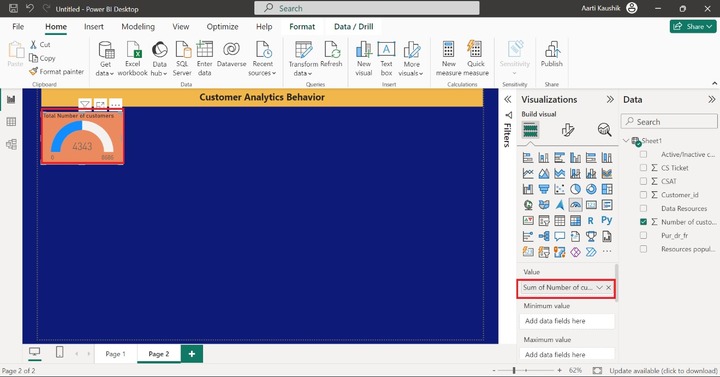Viewport: 720px width, 377px height.
Task: Select the Funnel visual
Action: tap(544, 189)
